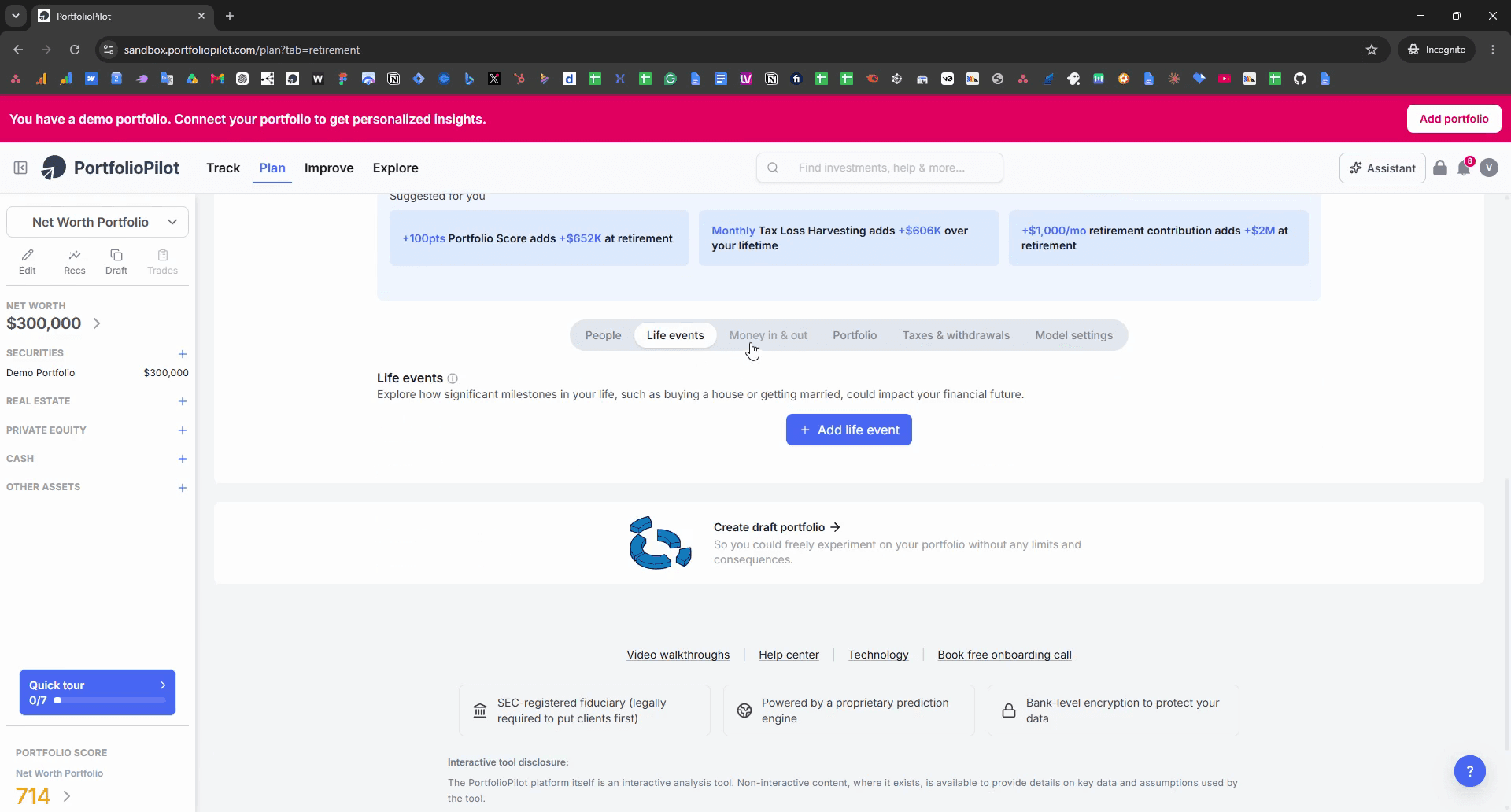Go to the Track menu
Screen dimensions: 1511x812
click(224, 168)
